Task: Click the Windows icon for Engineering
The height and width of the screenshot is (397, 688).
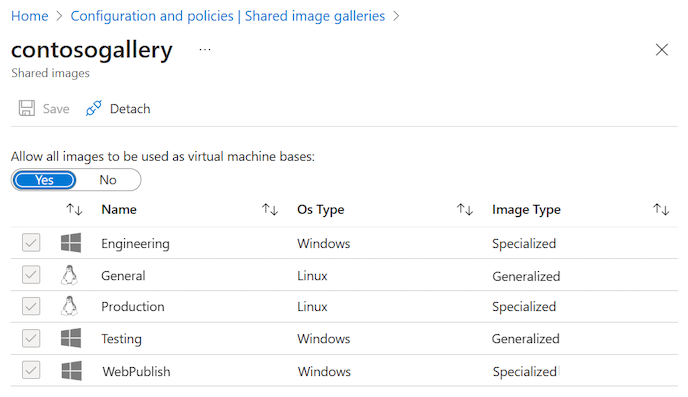Action: click(x=71, y=243)
